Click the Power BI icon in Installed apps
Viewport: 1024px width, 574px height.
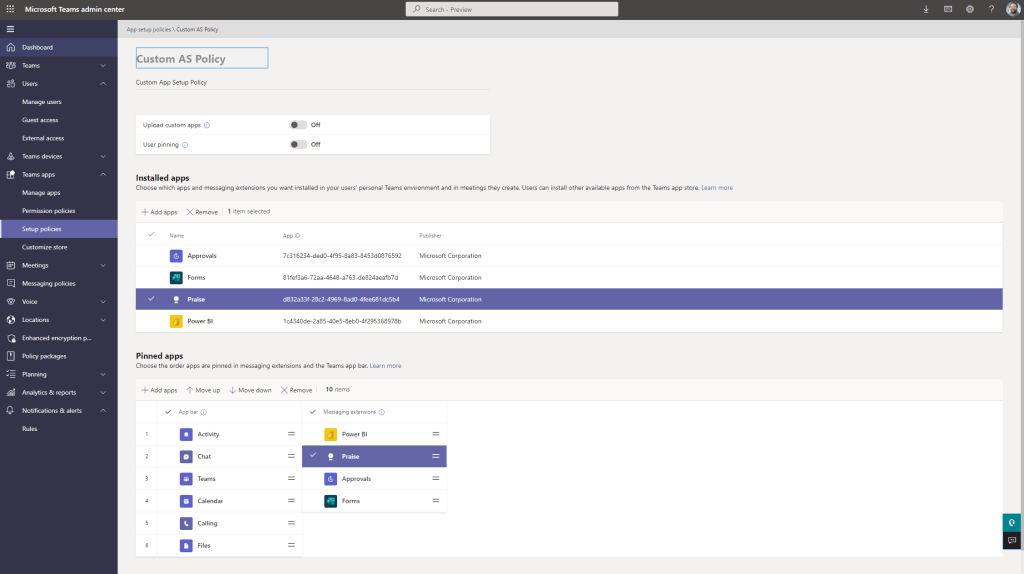pos(176,321)
